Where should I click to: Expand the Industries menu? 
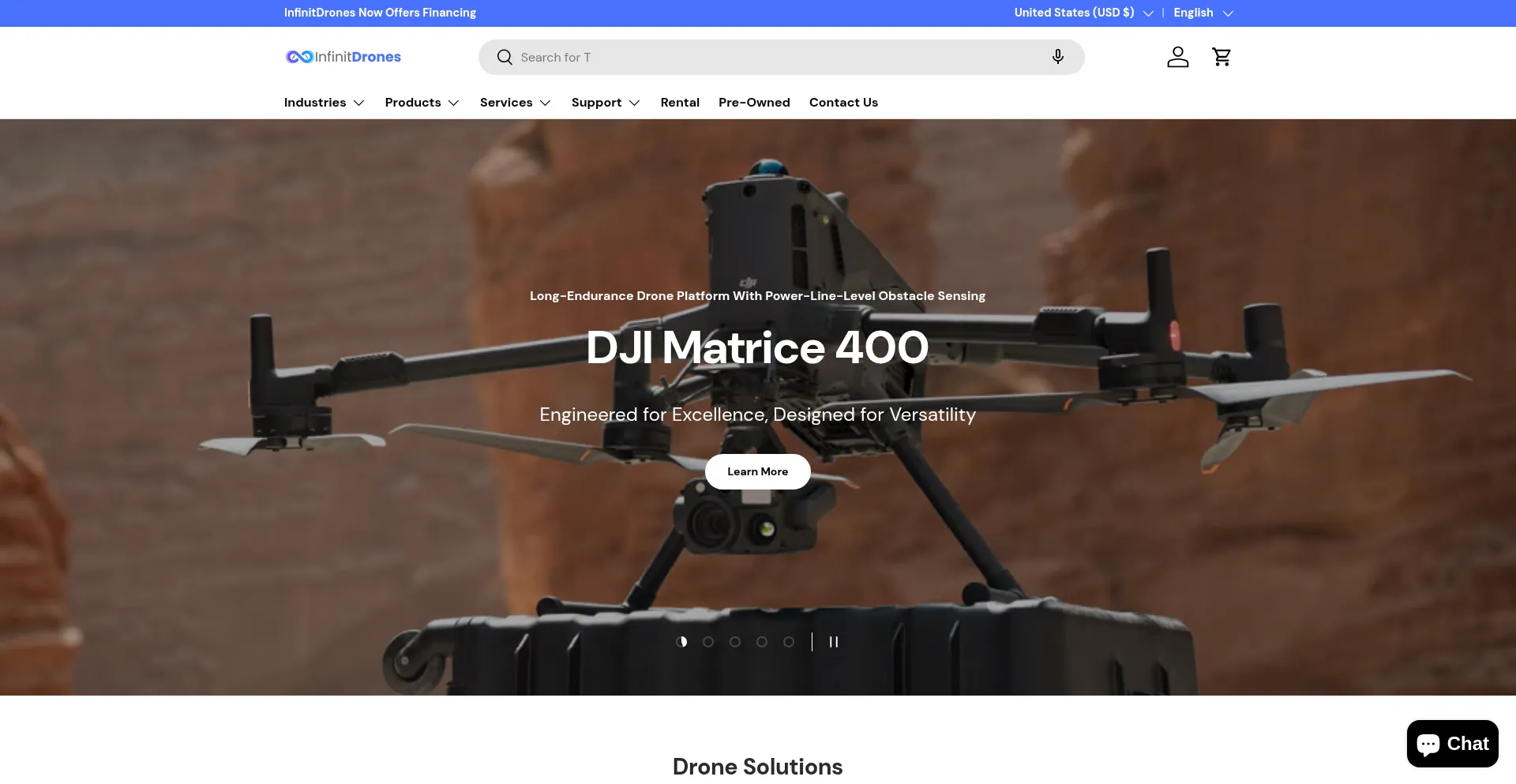click(324, 103)
